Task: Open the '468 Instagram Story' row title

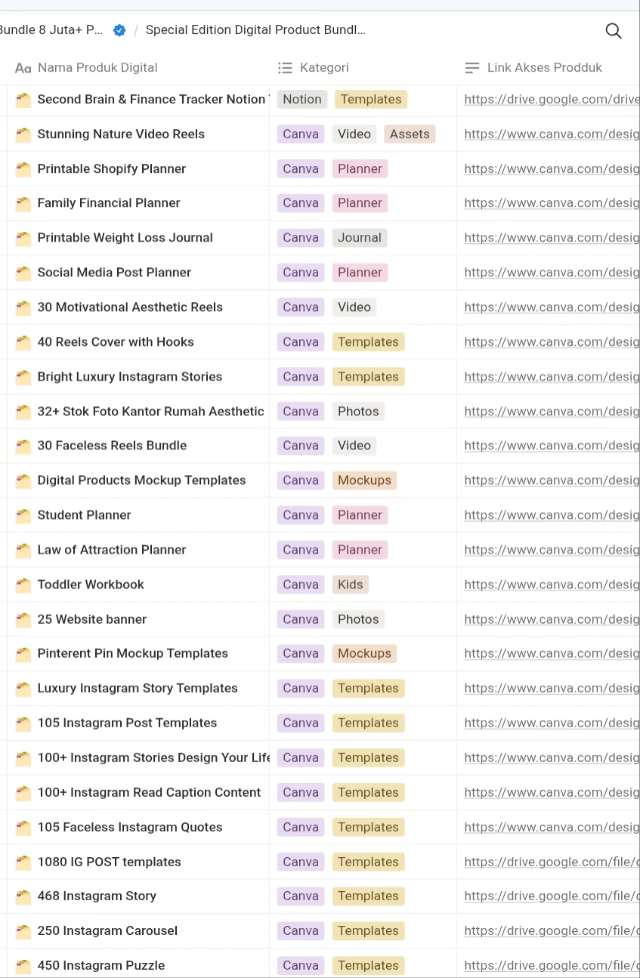Action: (x=97, y=896)
